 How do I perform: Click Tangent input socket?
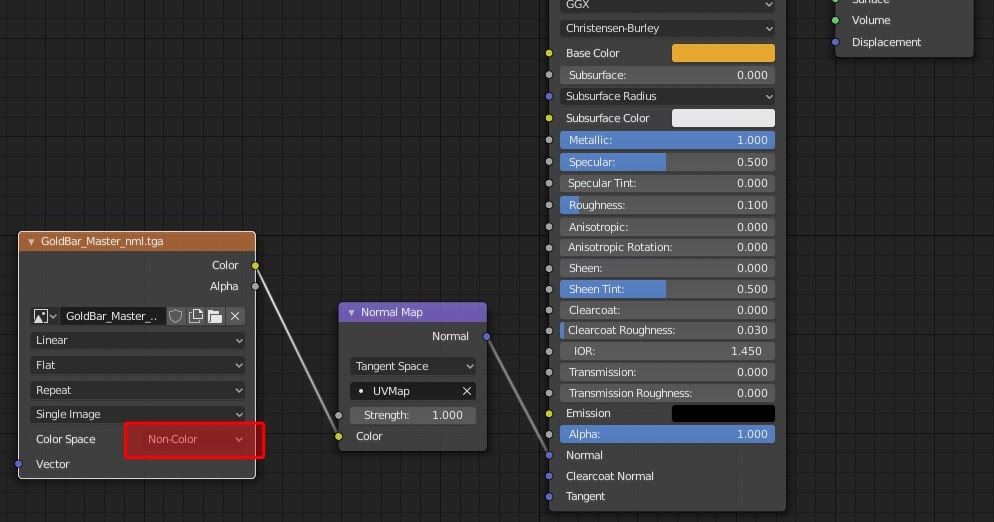pyautogui.click(x=549, y=496)
